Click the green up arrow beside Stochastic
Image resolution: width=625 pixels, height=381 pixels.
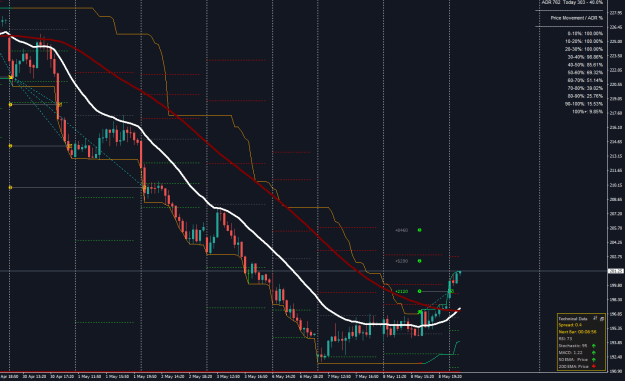point(594,346)
